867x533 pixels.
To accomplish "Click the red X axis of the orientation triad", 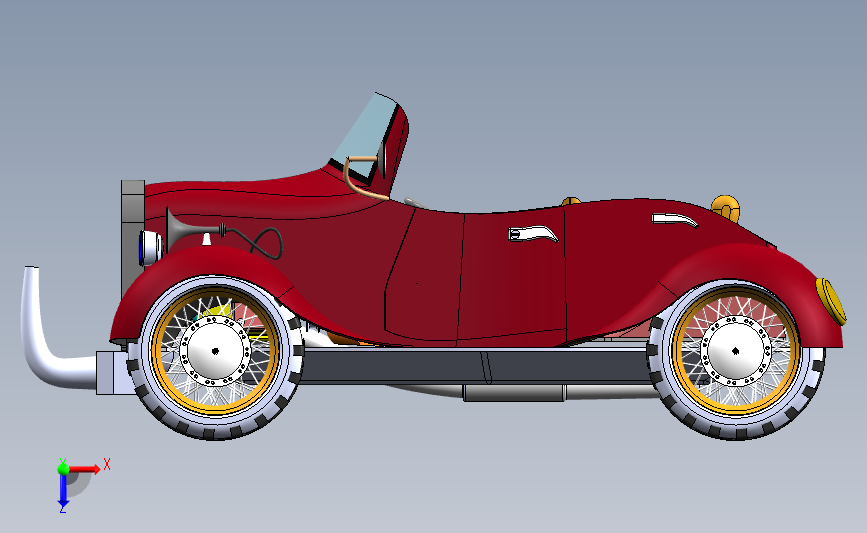I will (x=84, y=469).
